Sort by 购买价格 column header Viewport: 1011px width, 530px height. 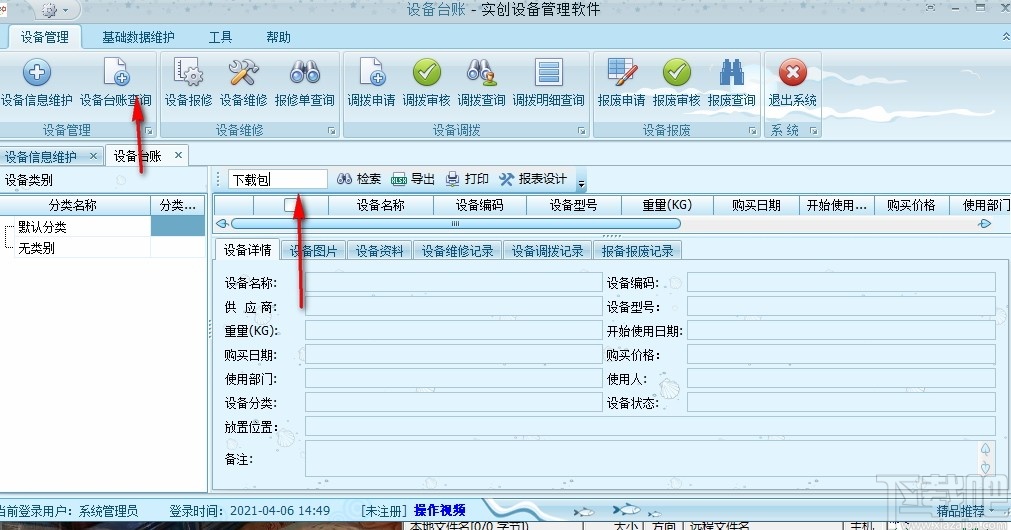click(x=911, y=205)
